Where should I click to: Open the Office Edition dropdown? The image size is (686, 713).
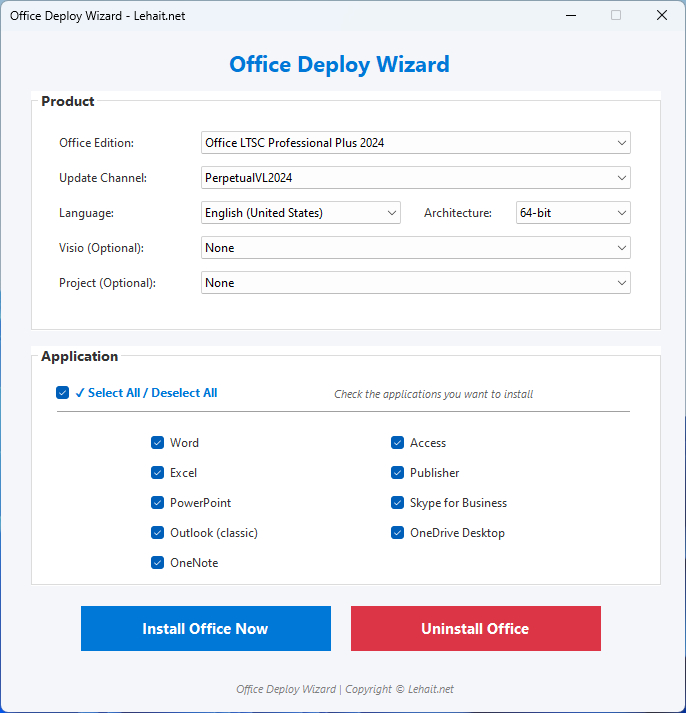[x=416, y=143]
